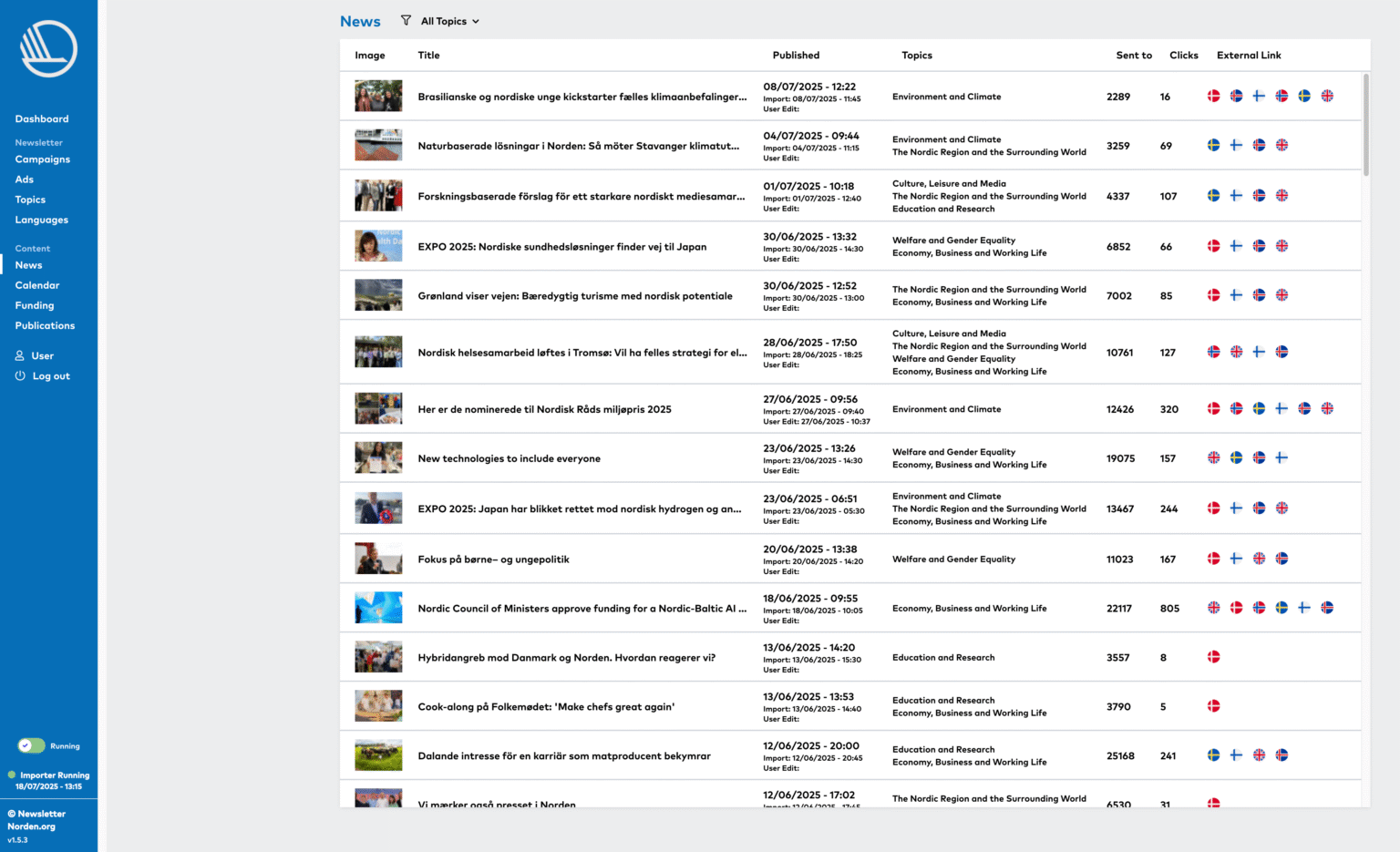Click the chevron next to All Topics
The image size is (1400, 852).
(476, 22)
